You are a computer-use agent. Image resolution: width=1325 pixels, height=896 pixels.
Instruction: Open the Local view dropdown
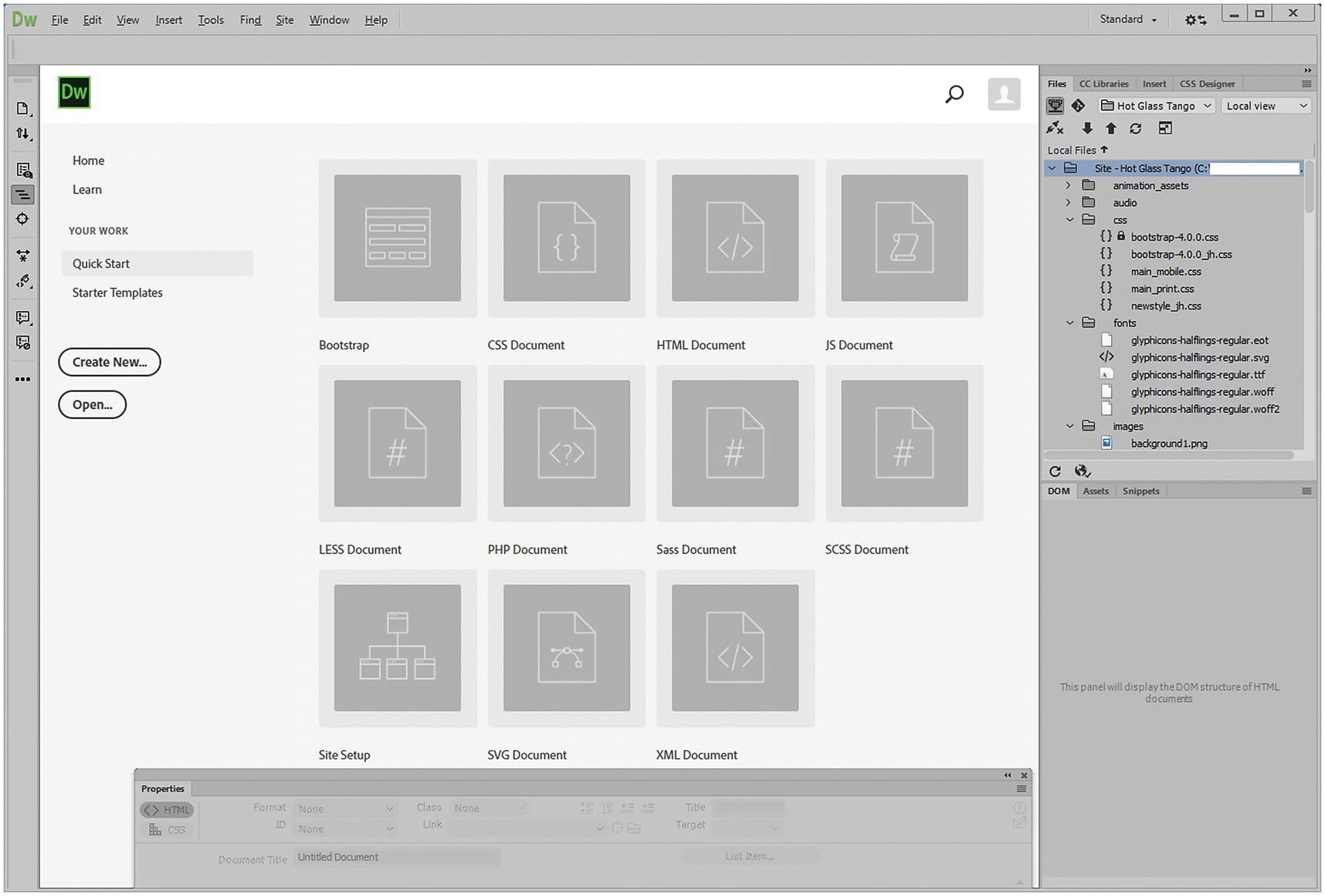click(x=1266, y=106)
